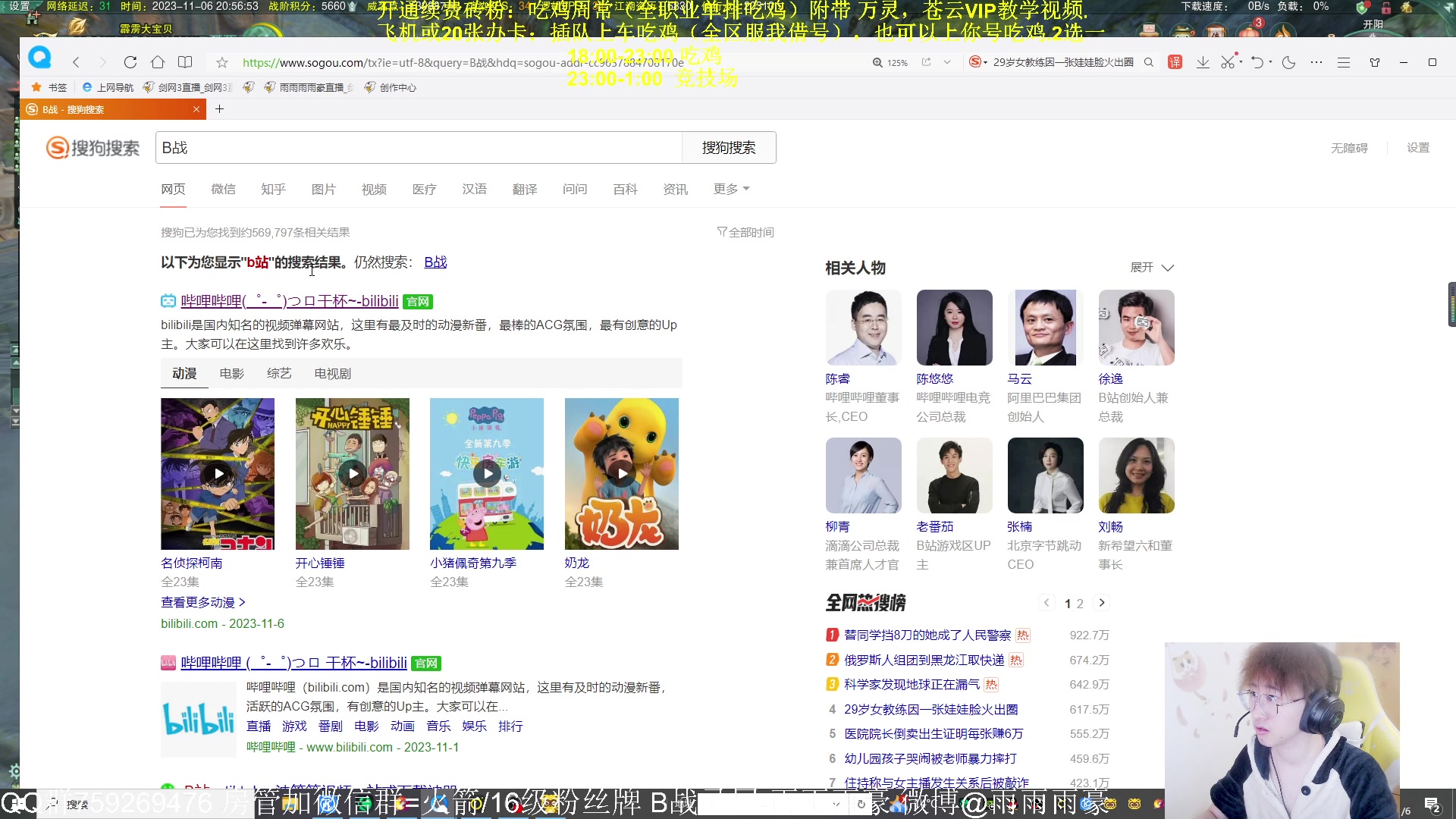
Task: Play the 奶龙 video thumbnail
Action: (x=622, y=474)
